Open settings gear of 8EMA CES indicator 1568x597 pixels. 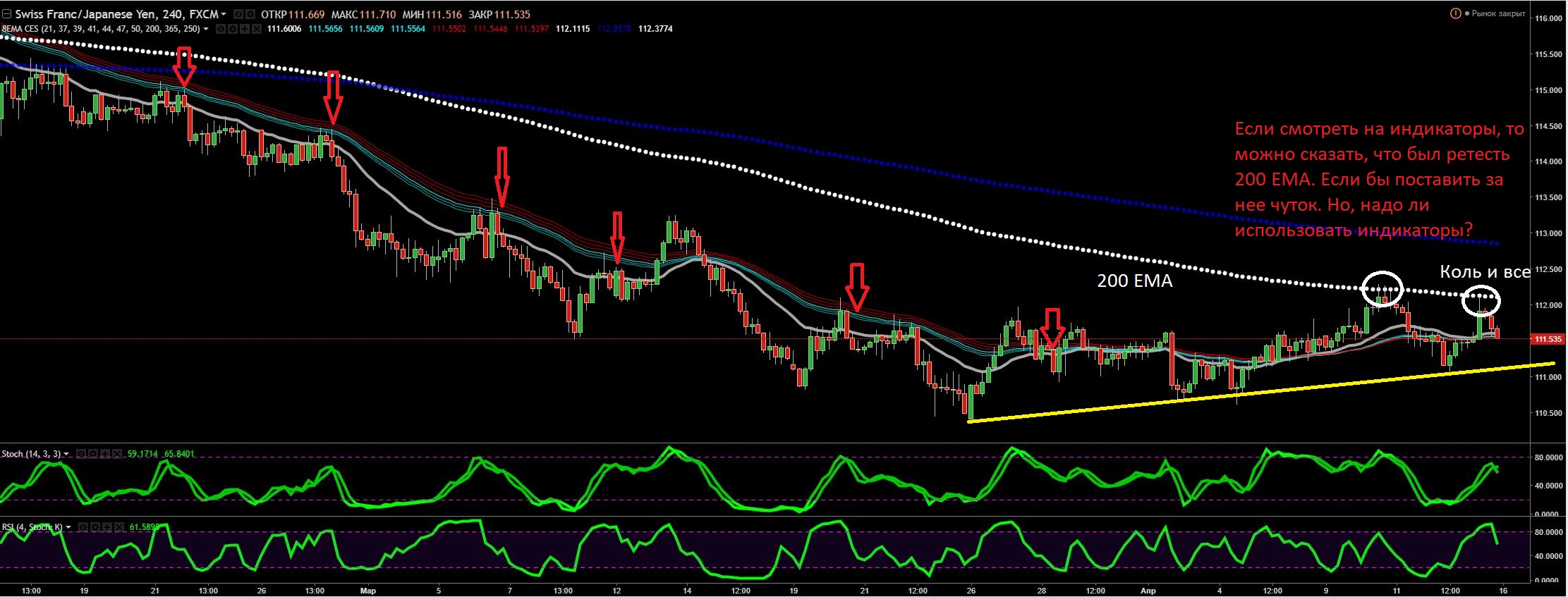coord(232,29)
